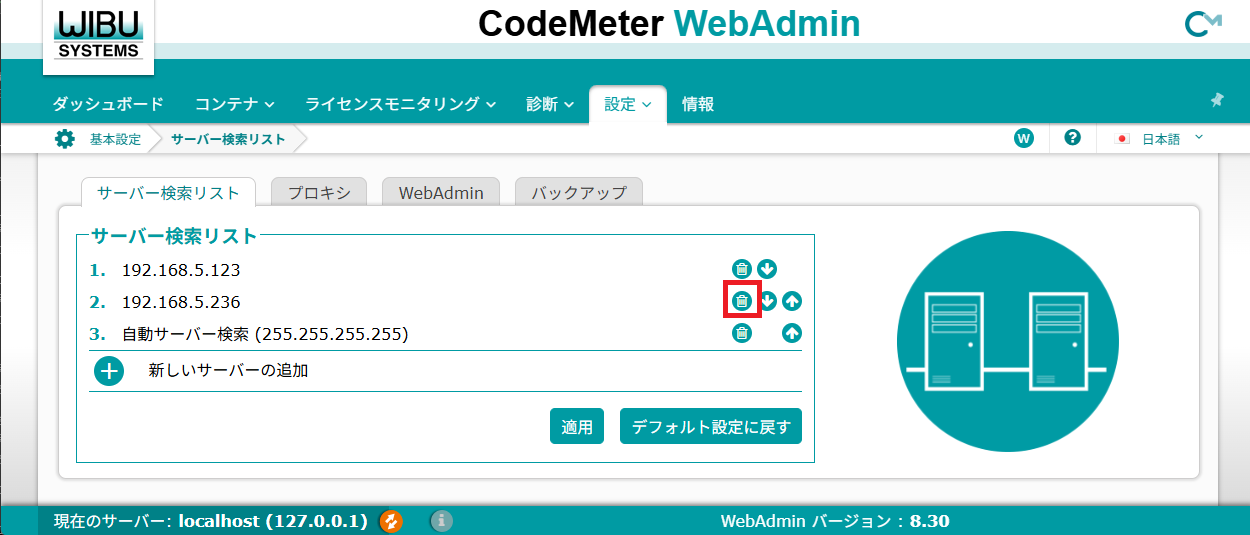Delete the 192.168.5.236 server entry
This screenshot has height=535, width=1250.
coord(741,301)
